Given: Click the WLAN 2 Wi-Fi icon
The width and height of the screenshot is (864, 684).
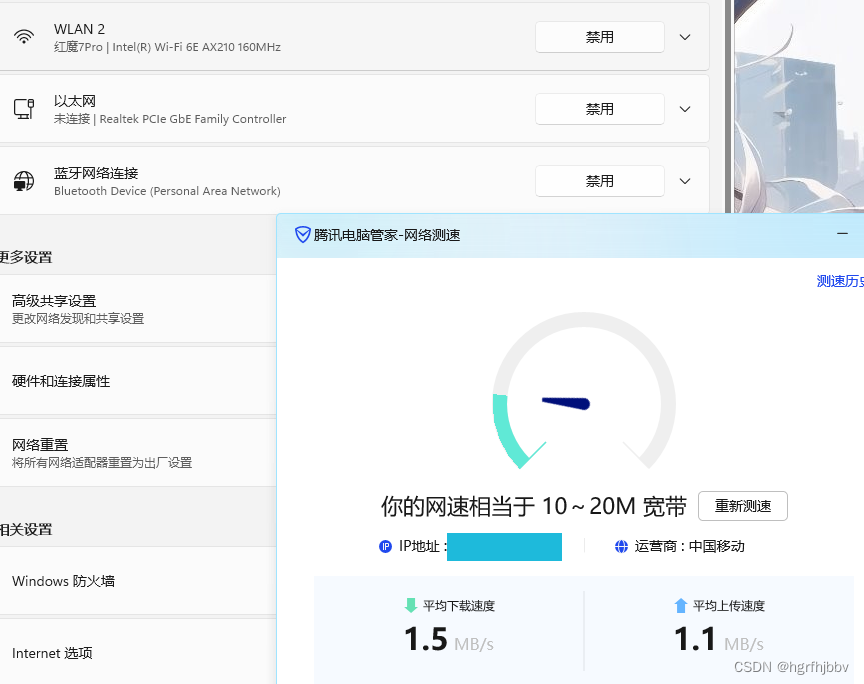Looking at the screenshot, I should [24, 37].
